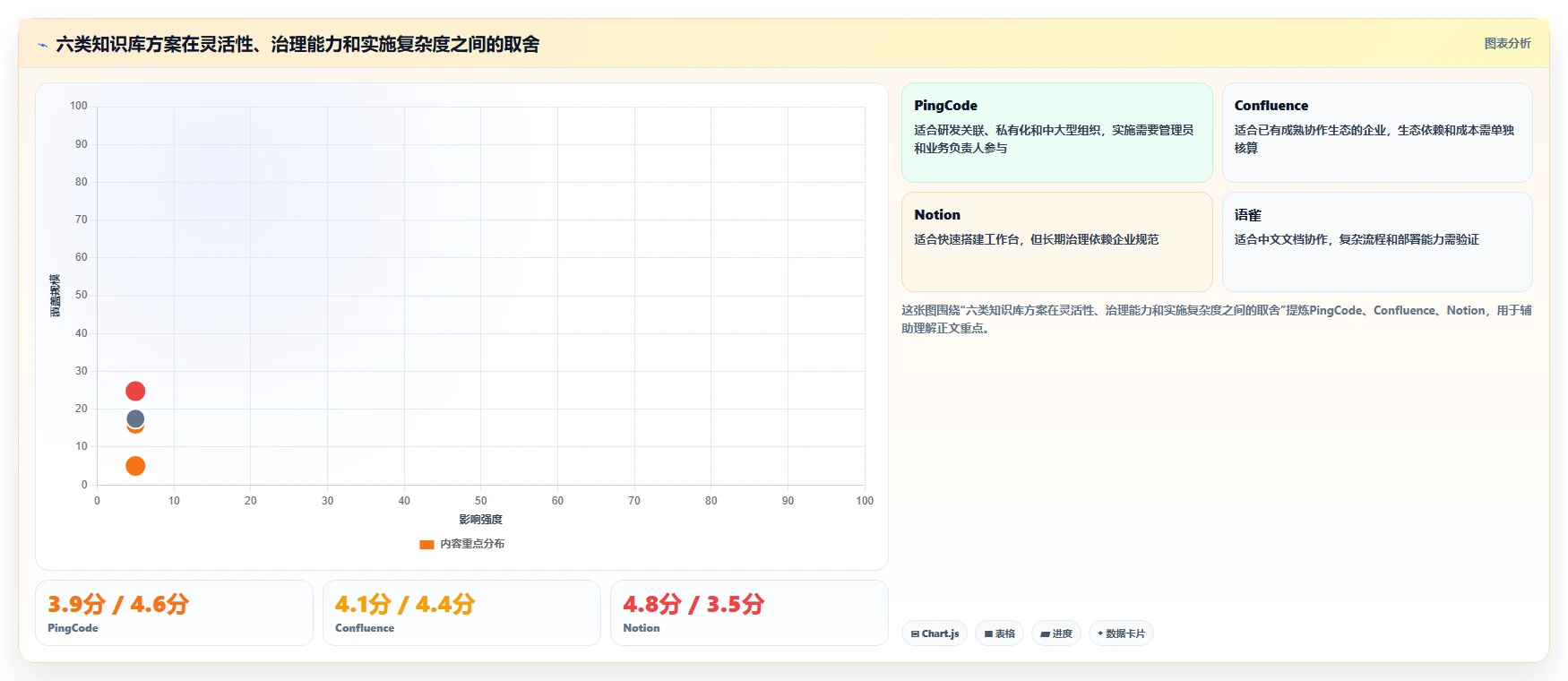The width and height of the screenshot is (1568, 681).
Task: Click the x-axis tick label 30
Action: click(x=327, y=501)
